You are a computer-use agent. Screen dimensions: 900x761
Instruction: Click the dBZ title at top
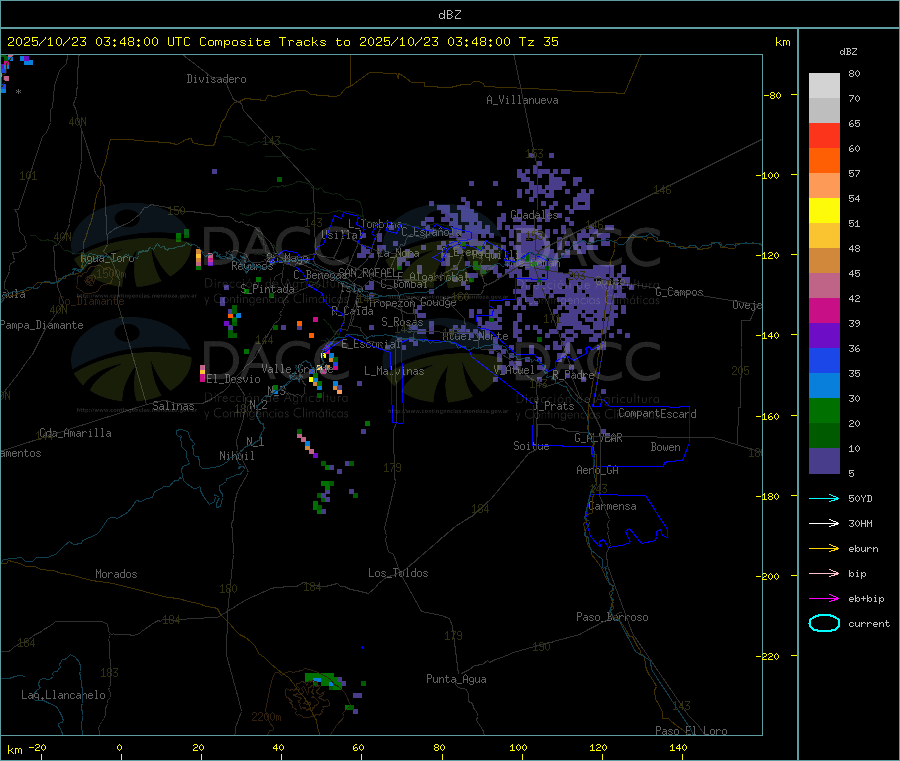(x=449, y=15)
